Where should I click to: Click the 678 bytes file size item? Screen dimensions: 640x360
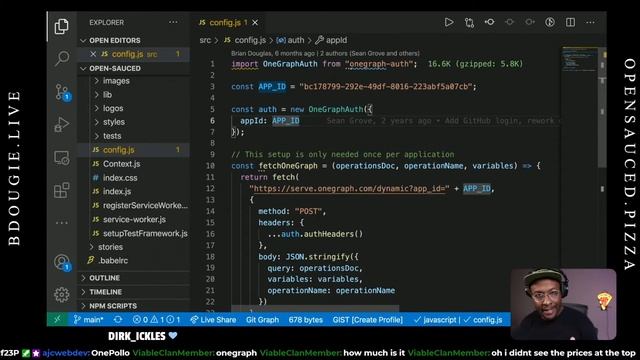306,320
